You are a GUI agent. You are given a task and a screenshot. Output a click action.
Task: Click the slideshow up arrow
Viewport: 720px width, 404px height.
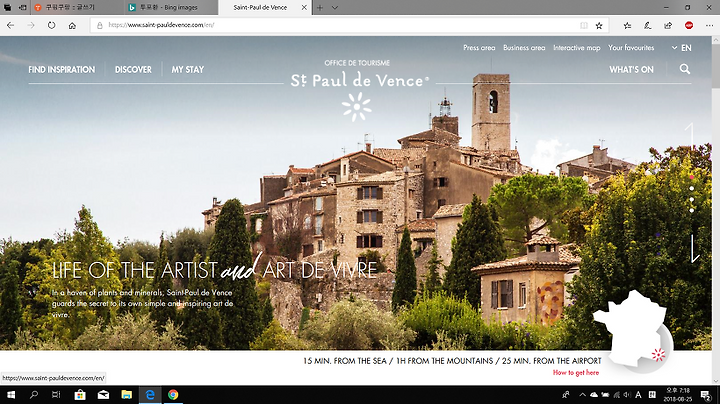click(x=690, y=136)
